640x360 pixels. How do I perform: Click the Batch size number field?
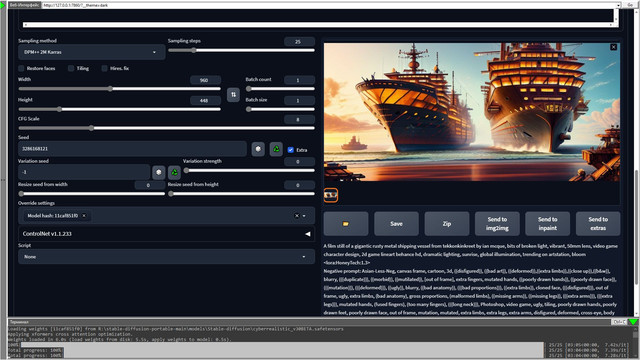pos(299,100)
